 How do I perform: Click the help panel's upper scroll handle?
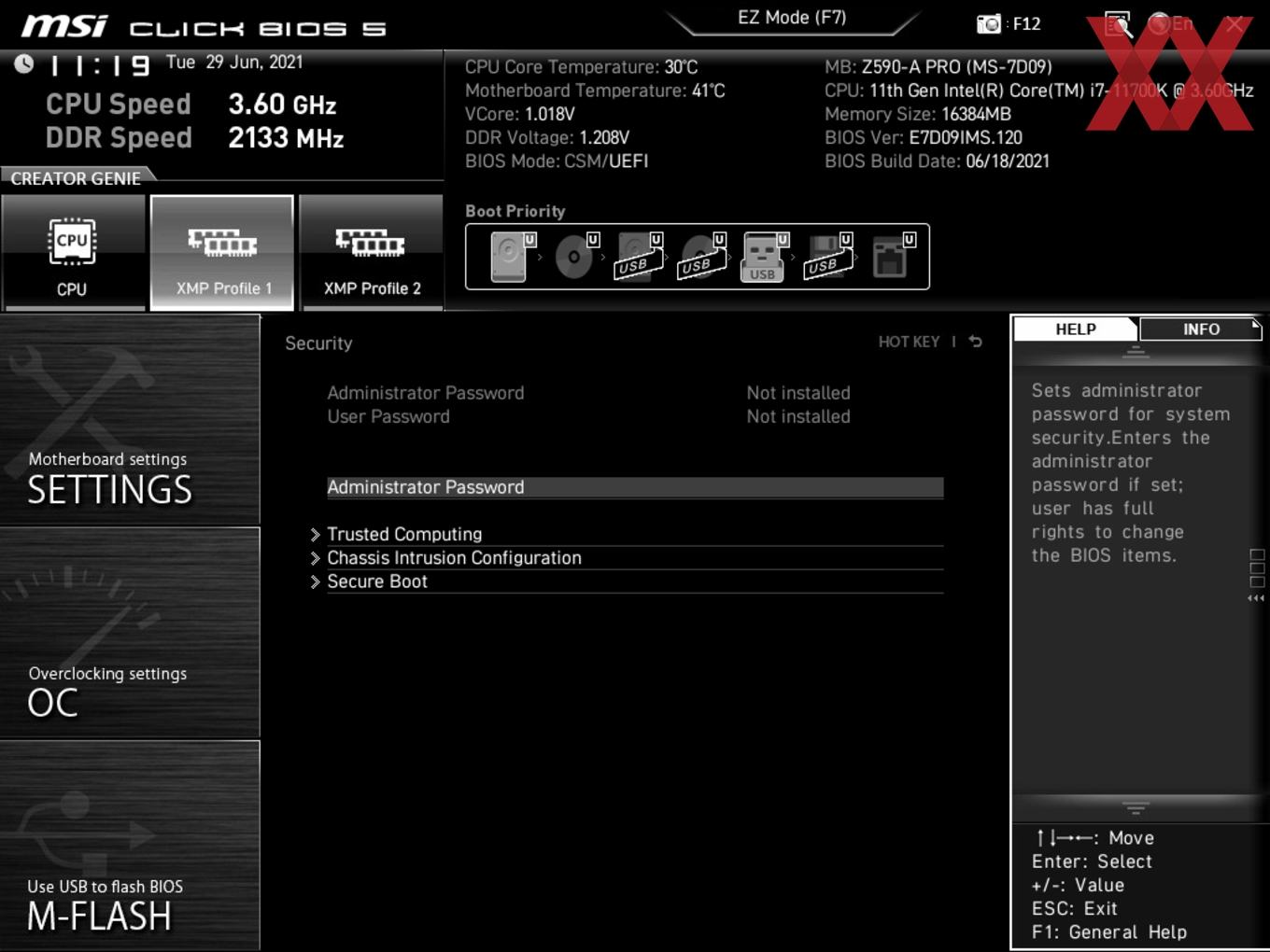(x=1136, y=352)
